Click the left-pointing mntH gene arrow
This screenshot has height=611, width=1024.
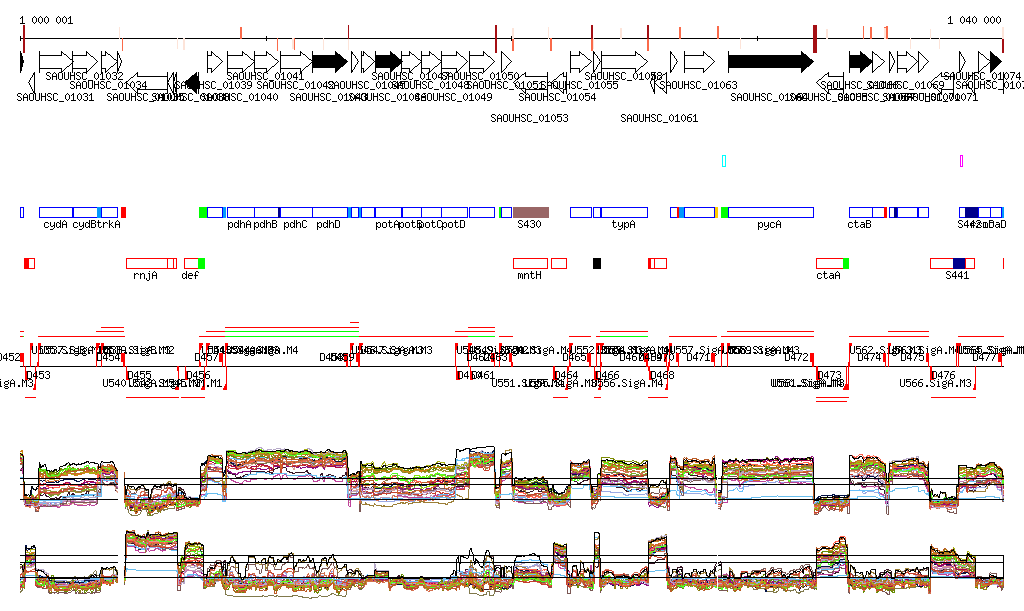tap(530, 83)
